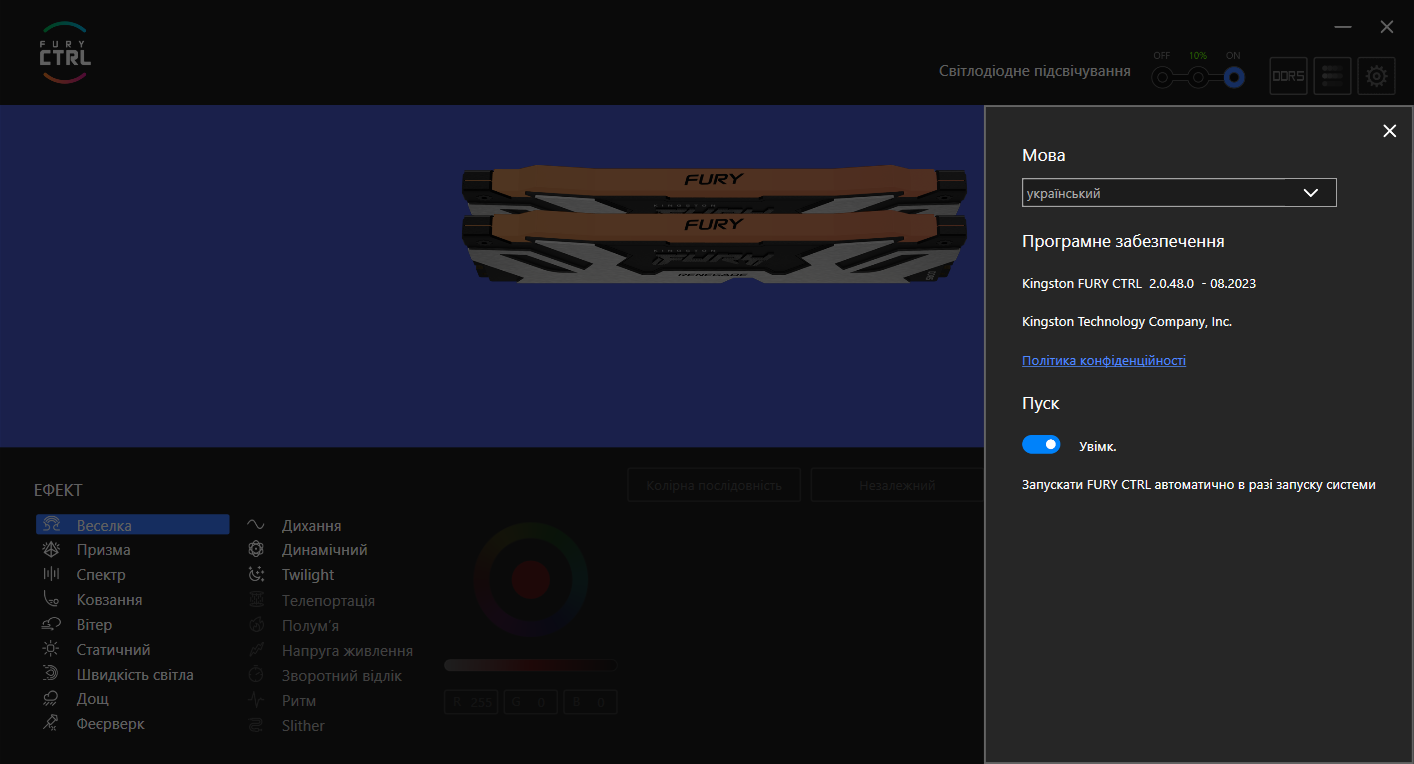Image resolution: width=1414 pixels, height=764 pixels.
Task: Set LED lighting to OFF
Action: pyautogui.click(x=1161, y=77)
